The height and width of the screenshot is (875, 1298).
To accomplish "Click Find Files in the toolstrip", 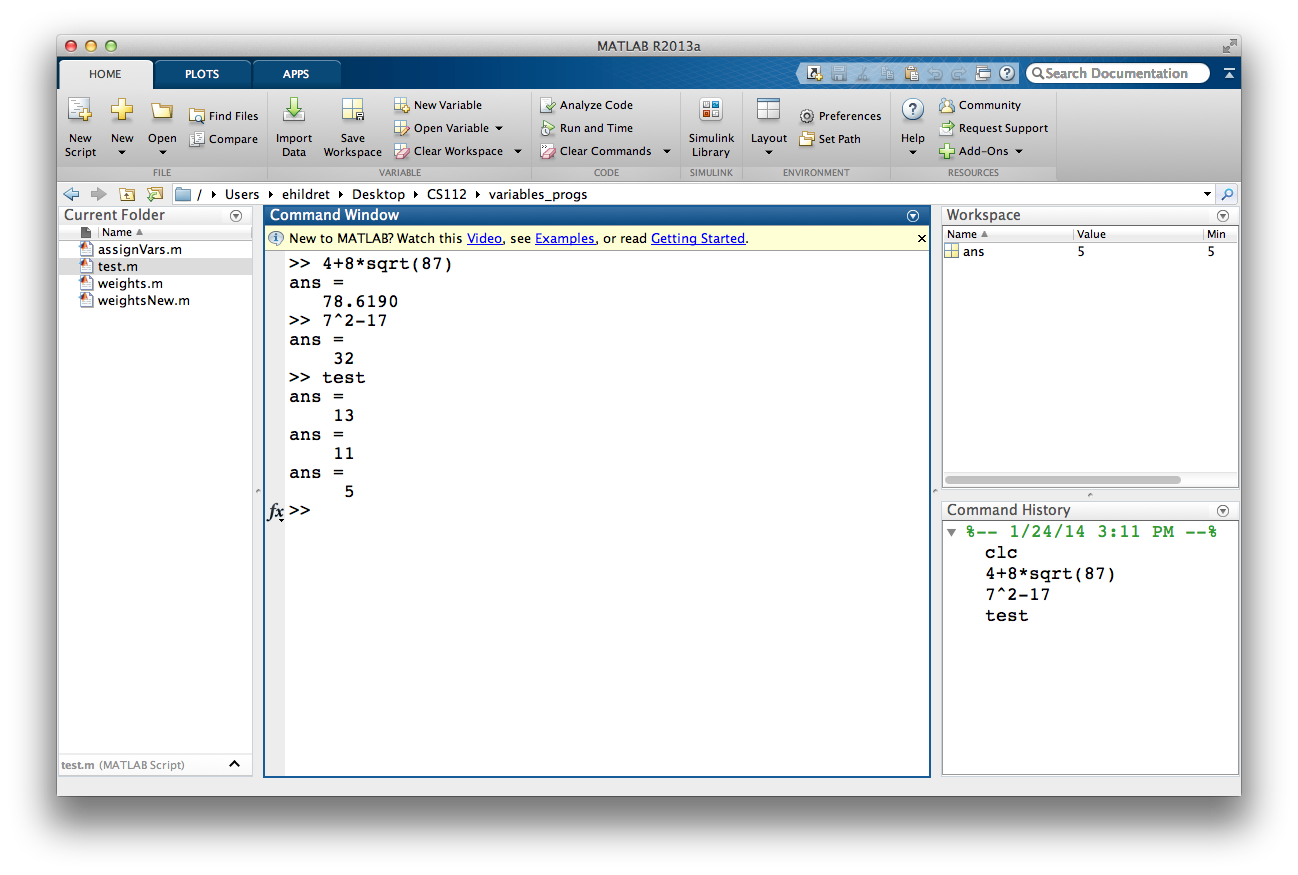I will [224, 116].
